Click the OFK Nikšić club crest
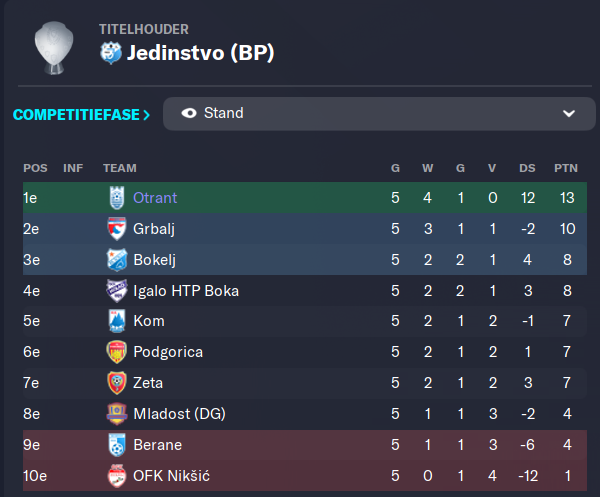Screen dimensions: 600x497 (117, 476)
